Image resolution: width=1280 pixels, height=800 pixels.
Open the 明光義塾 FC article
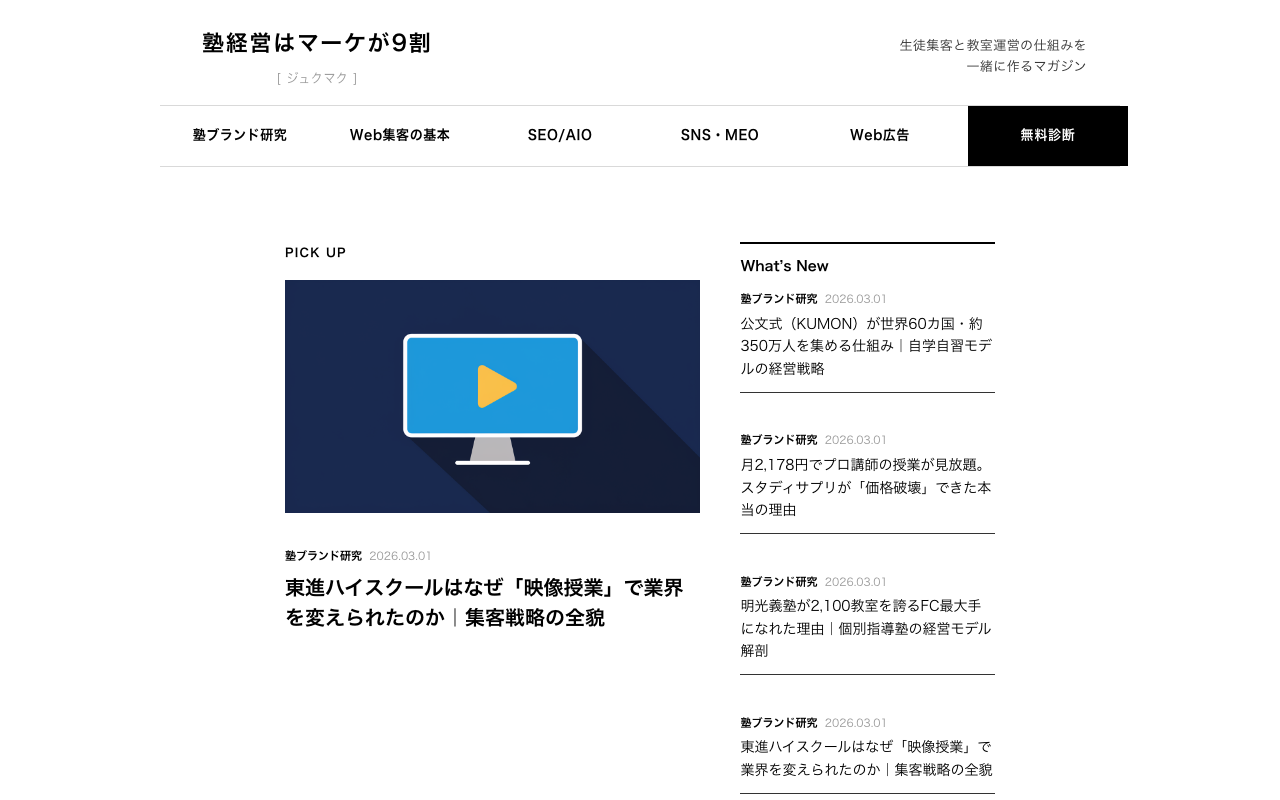coord(866,628)
